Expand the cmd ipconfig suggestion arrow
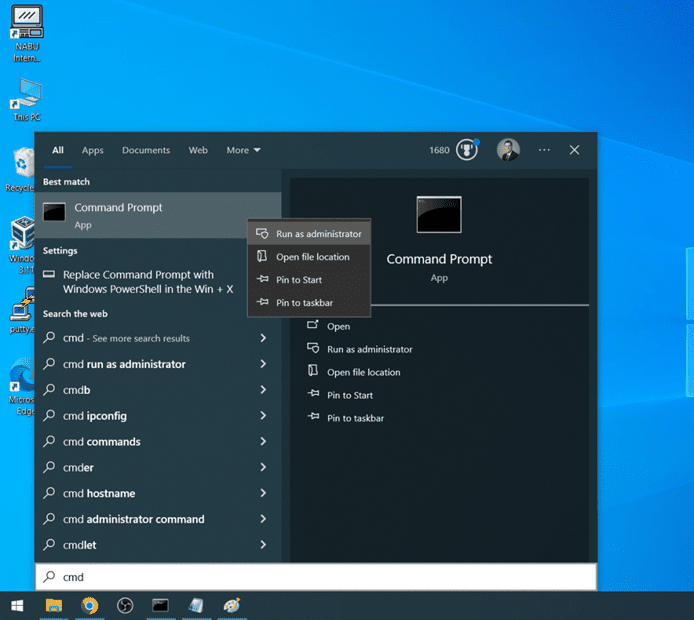This screenshot has height=620, width=694. [x=263, y=416]
